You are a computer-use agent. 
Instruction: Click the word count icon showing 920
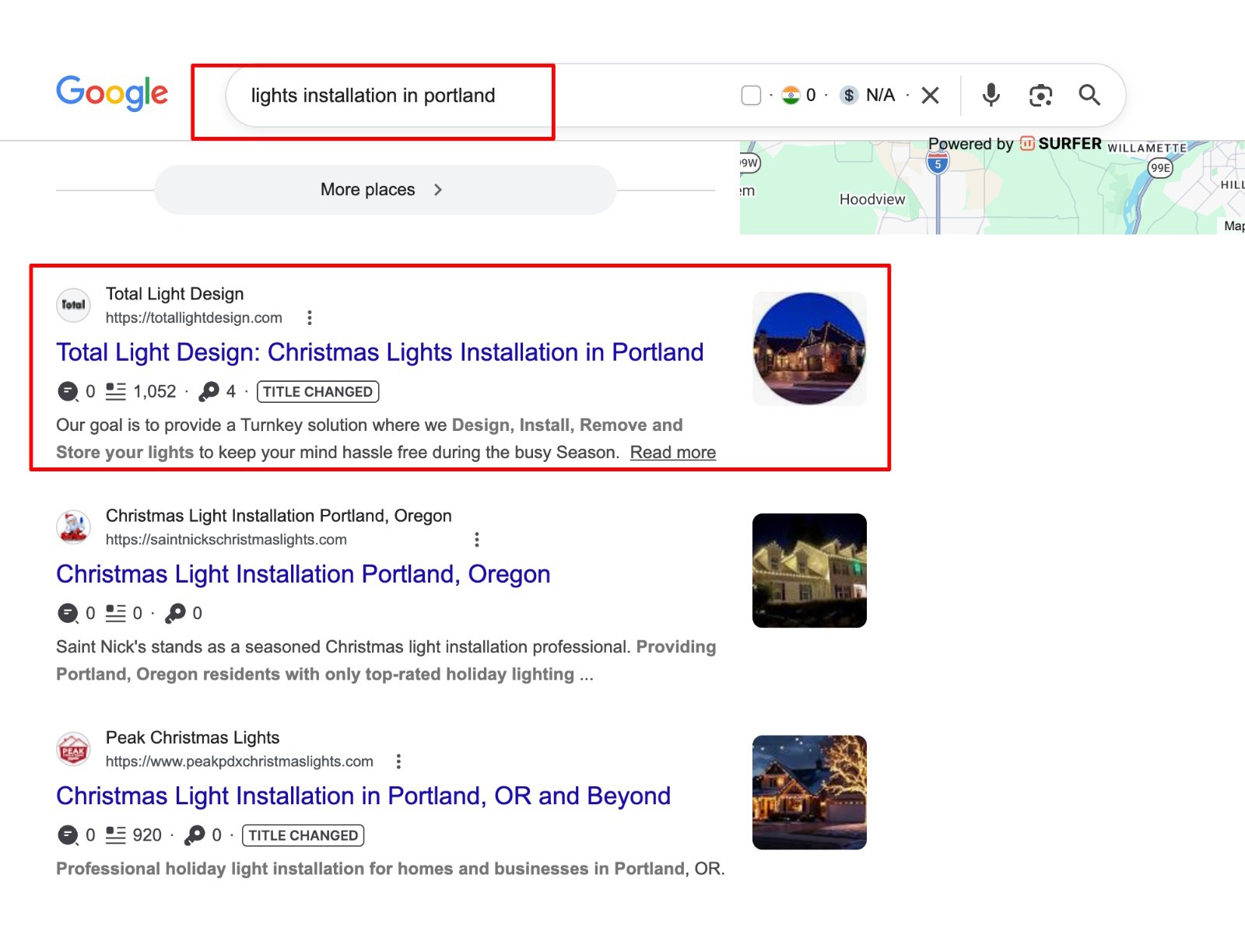click(x=116, y=835)
